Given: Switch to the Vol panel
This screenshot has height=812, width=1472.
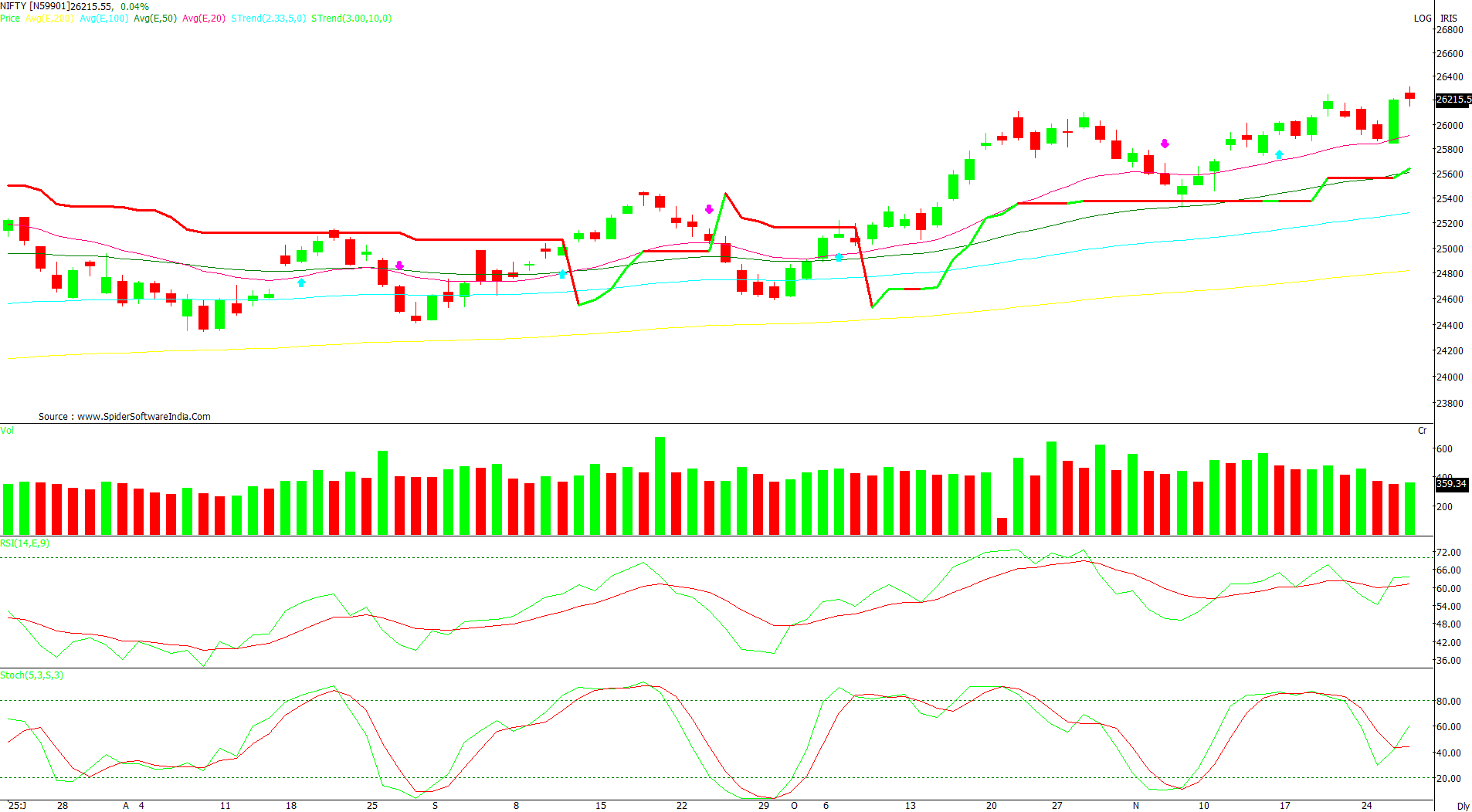Looking at the screenshot, I should pos(8,431).
